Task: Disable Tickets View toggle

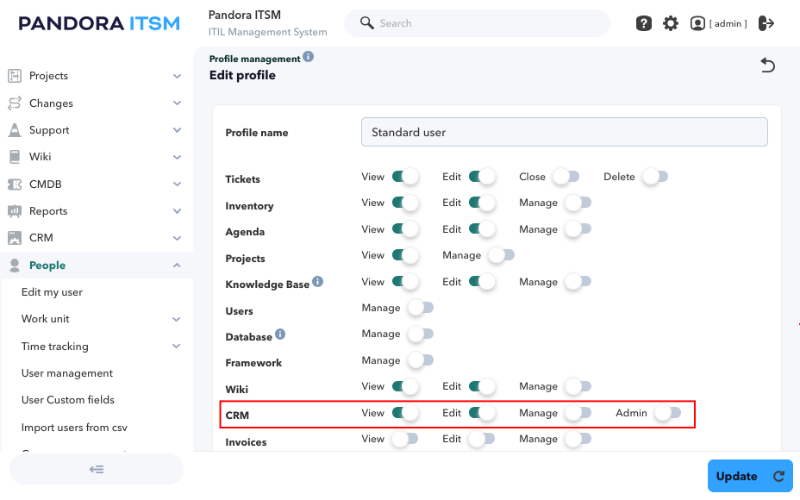Action: coord(405,177)
